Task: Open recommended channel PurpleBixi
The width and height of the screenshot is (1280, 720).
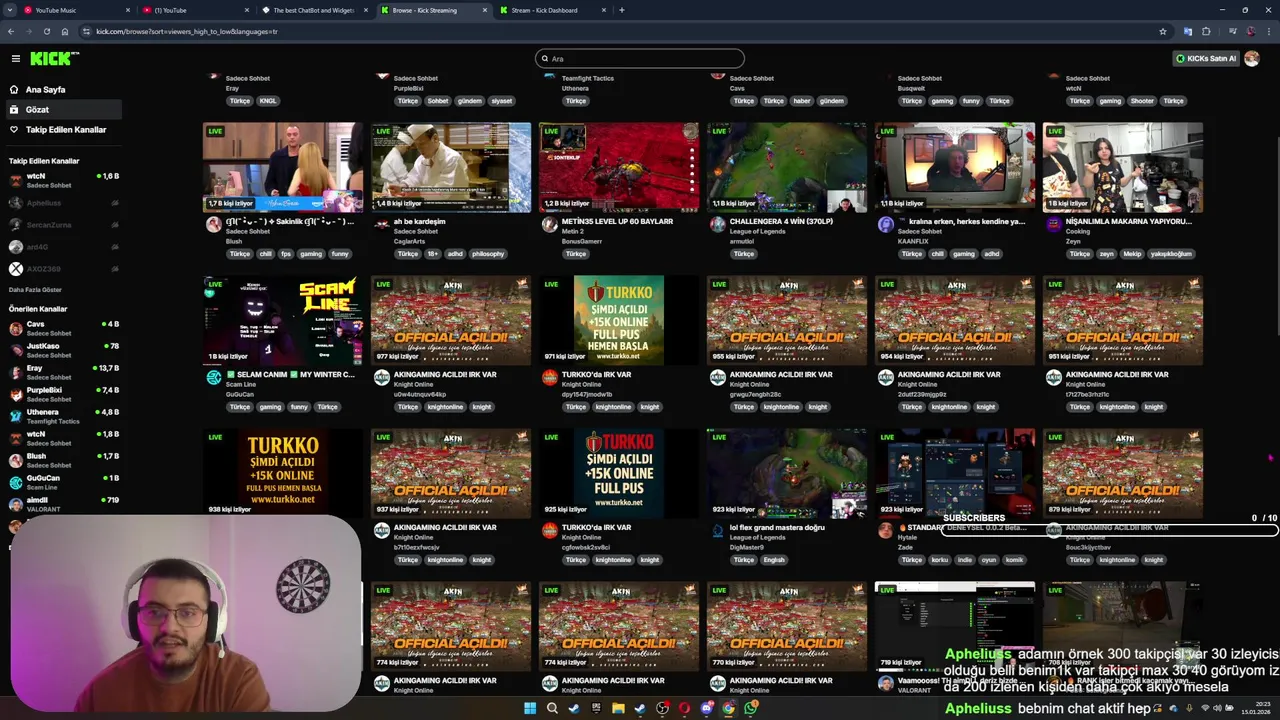Action: pos(64,394)
